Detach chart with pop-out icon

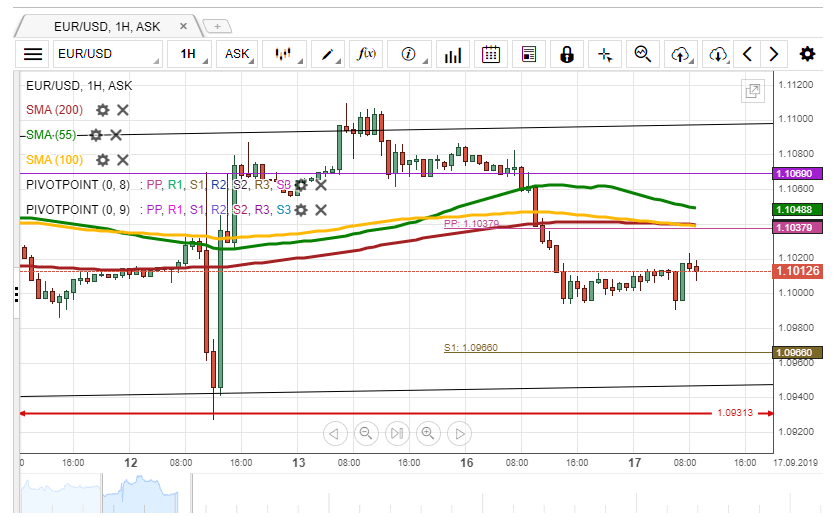(753, 91)
